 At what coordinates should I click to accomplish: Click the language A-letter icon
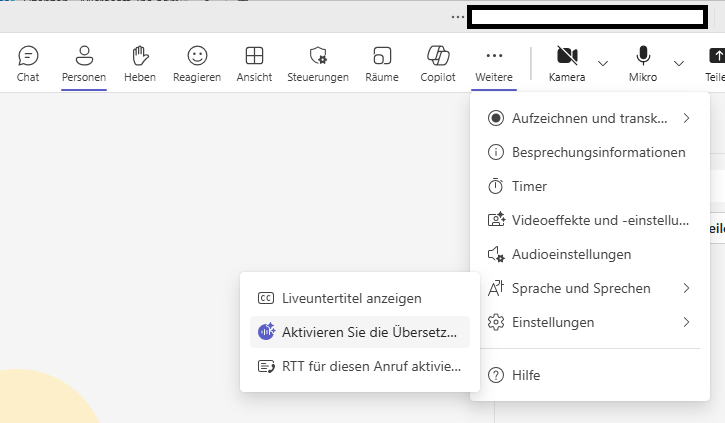(496, 288)
